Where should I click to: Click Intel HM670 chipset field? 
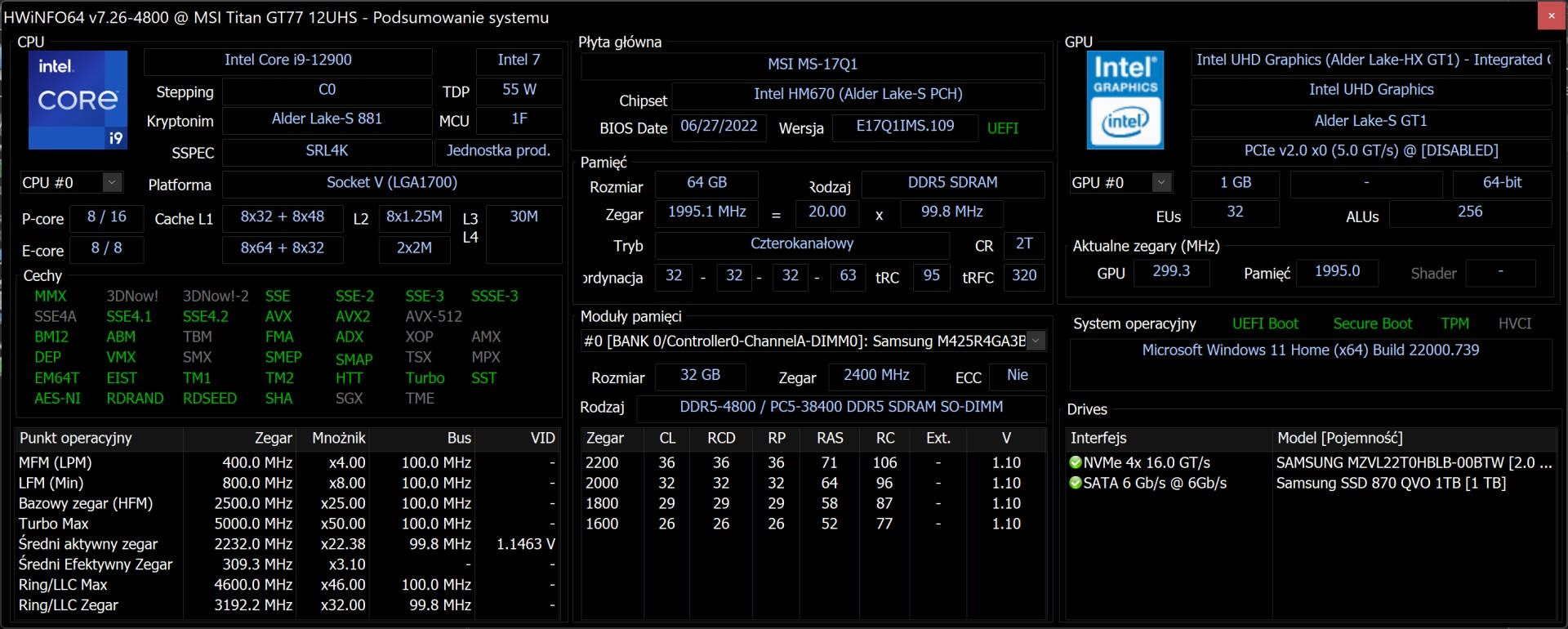pos(857,95)
